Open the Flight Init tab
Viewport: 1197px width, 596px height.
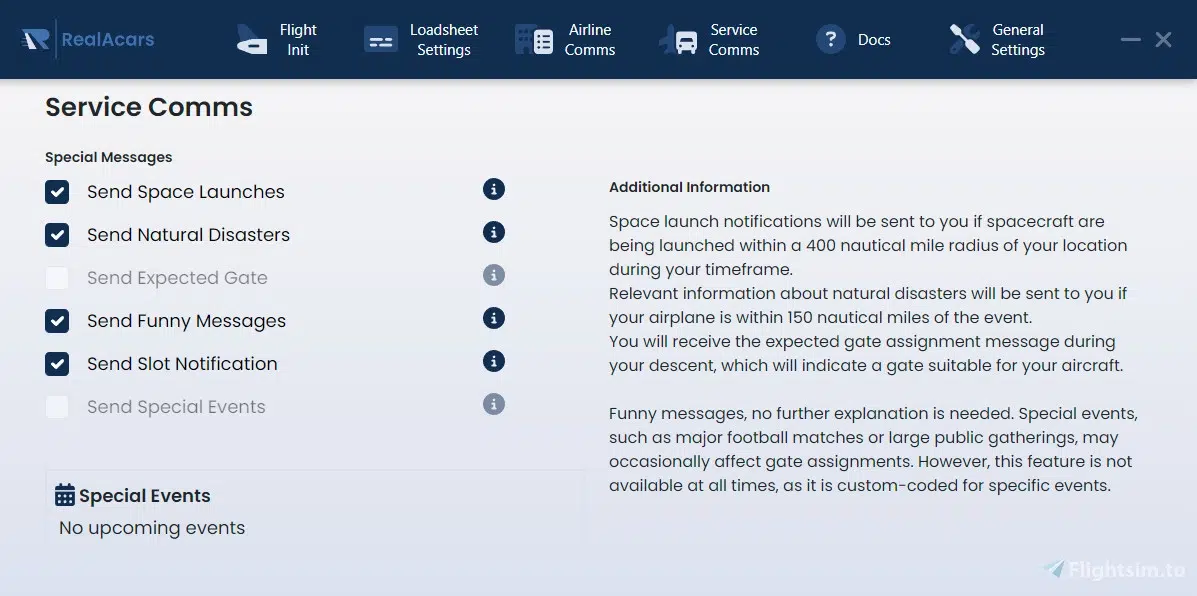point(277,40)
